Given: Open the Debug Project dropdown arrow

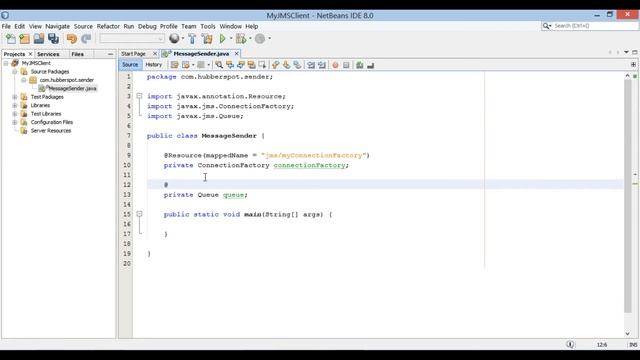Looking at the screenshot, I should [x=250, y=38].
